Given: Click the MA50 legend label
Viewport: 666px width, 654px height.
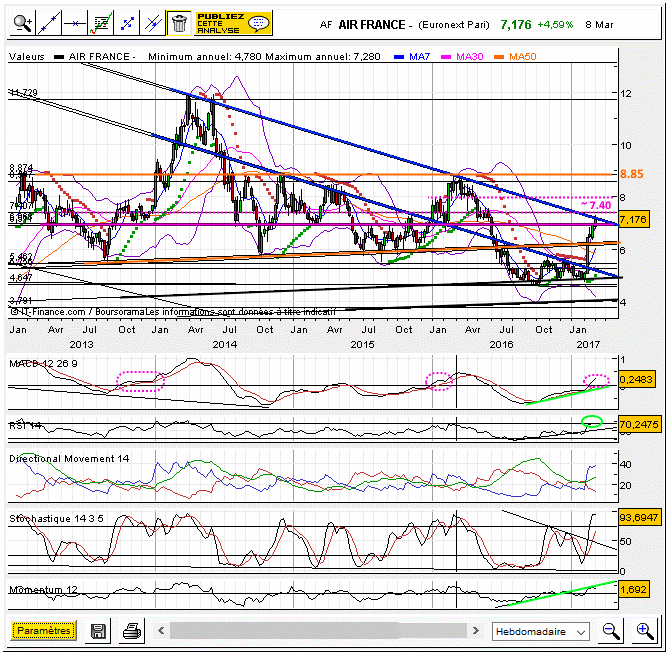Looking at the screenshot, I should click(523, 56).
